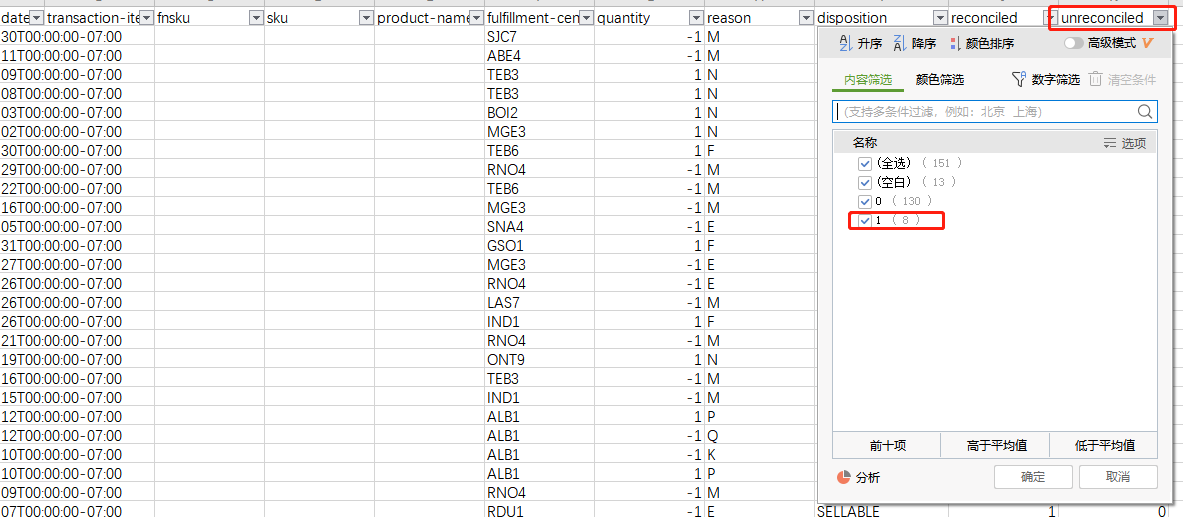Confirm filter with 确定 button
The height and width of the screenshot is (517, 1183).
tap(1033, 477)
